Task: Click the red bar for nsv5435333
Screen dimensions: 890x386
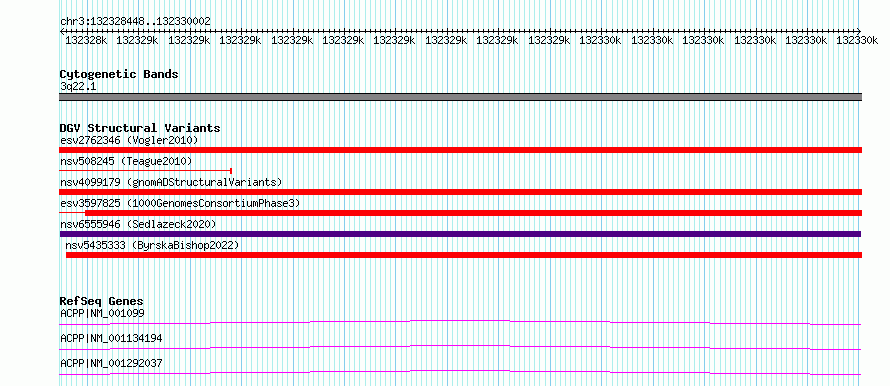Action: pos(464,255)
